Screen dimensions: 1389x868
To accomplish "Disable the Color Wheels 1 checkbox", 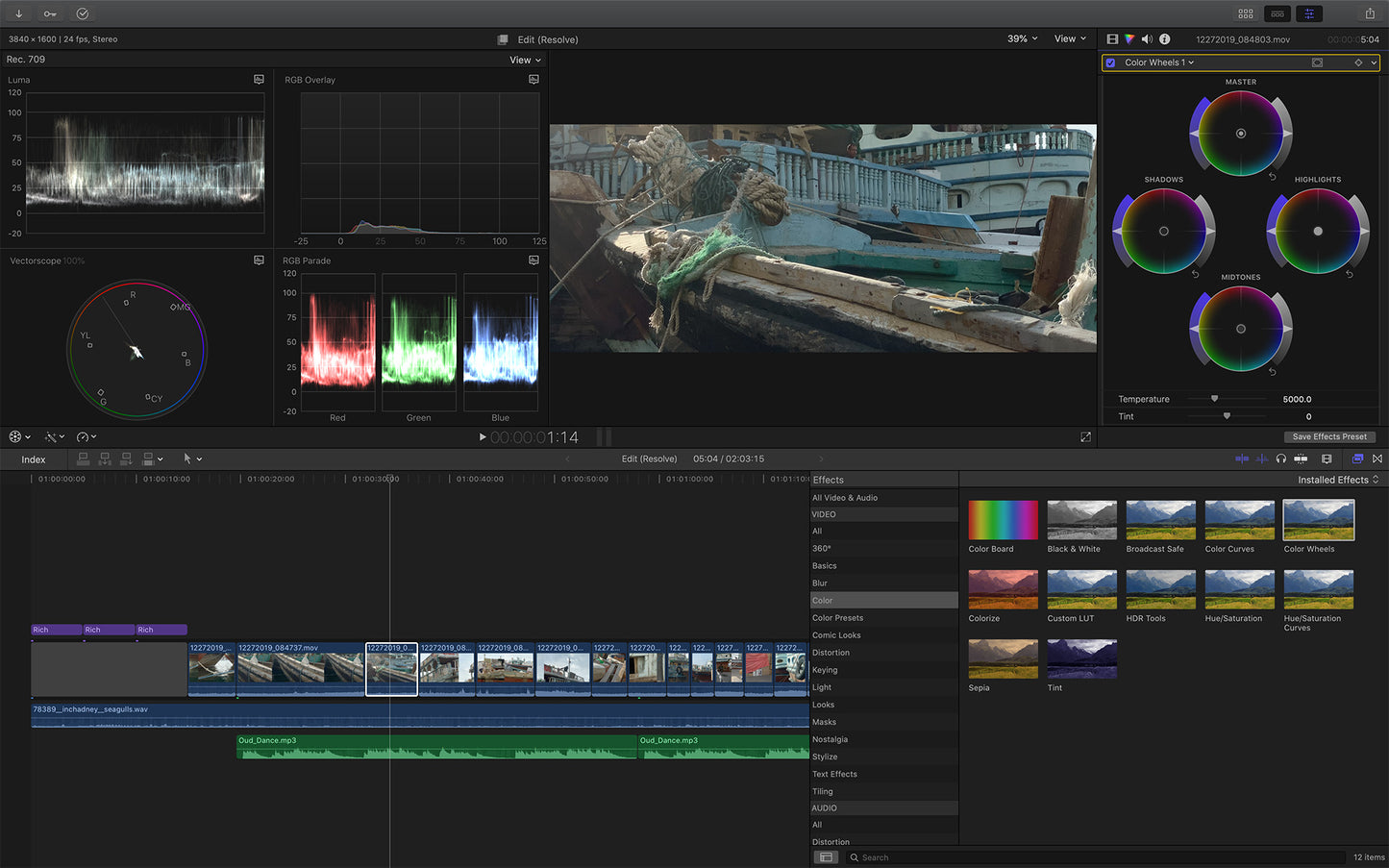I will coord(1111,62).
